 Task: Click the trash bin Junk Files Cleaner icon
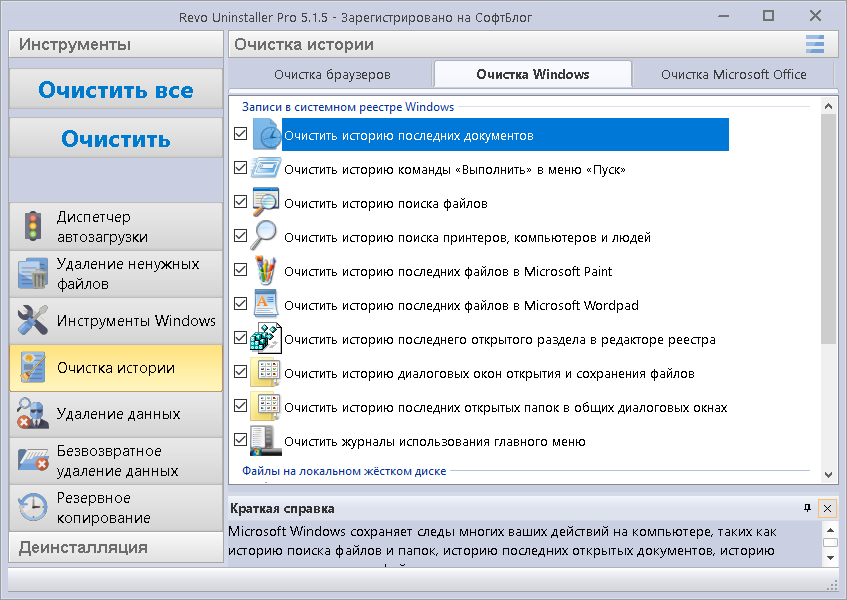(x=33, y=273)
